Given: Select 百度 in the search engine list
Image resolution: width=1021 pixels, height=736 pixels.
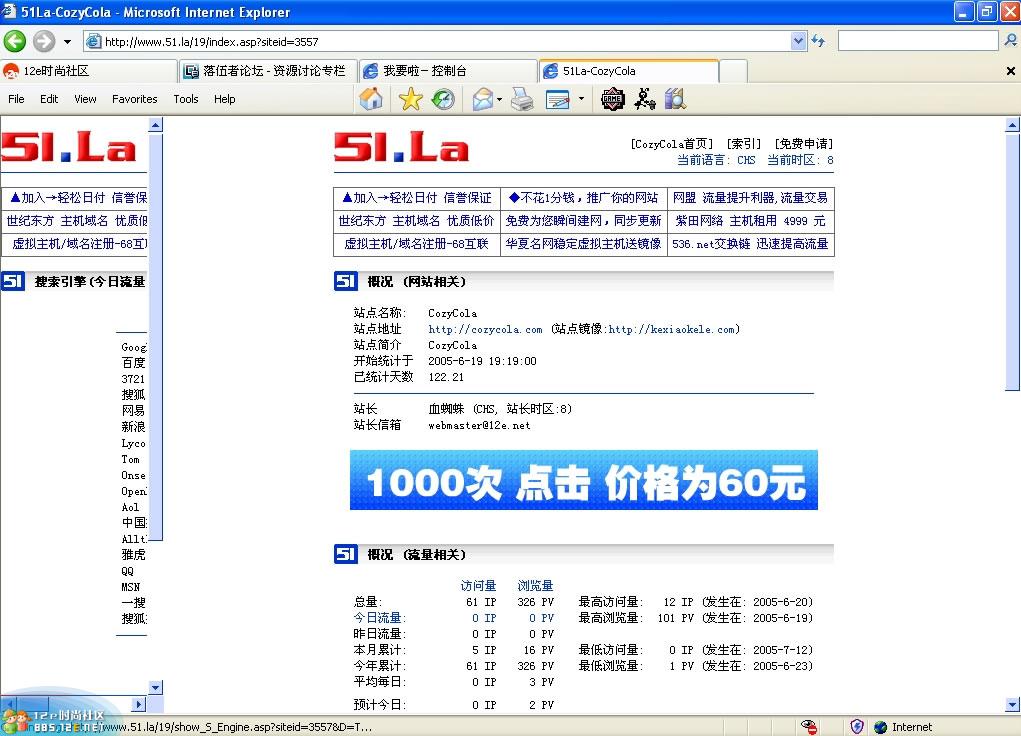Looking at the screenshot, I should [x=132, y=363].
